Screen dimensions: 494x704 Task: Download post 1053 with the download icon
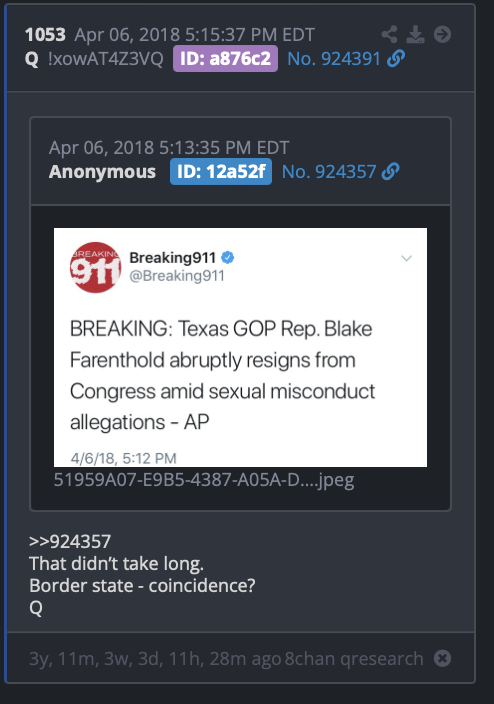coord(415,35)
